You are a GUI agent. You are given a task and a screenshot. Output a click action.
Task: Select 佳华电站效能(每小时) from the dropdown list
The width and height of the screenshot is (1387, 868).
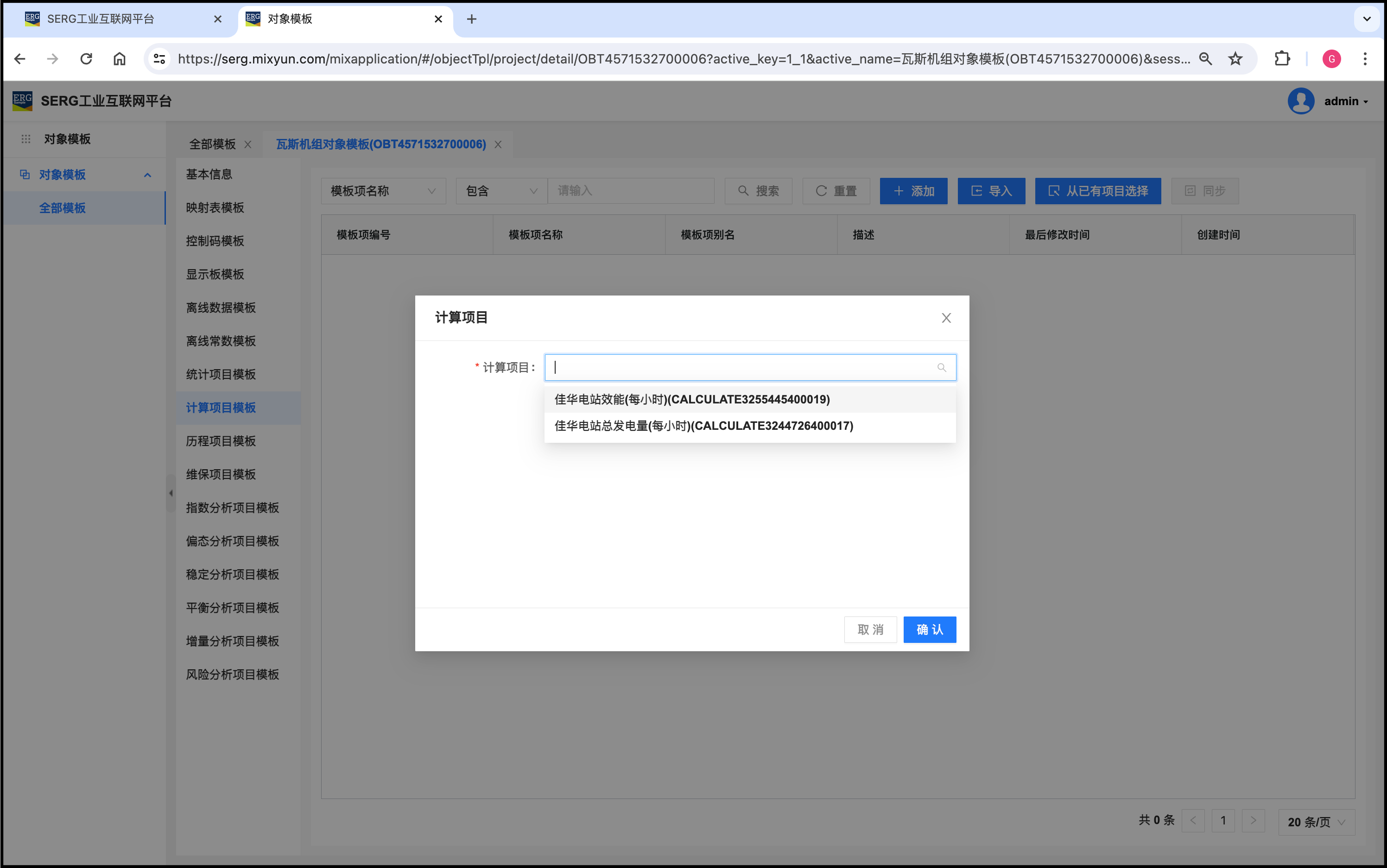(x=691, y=400)
